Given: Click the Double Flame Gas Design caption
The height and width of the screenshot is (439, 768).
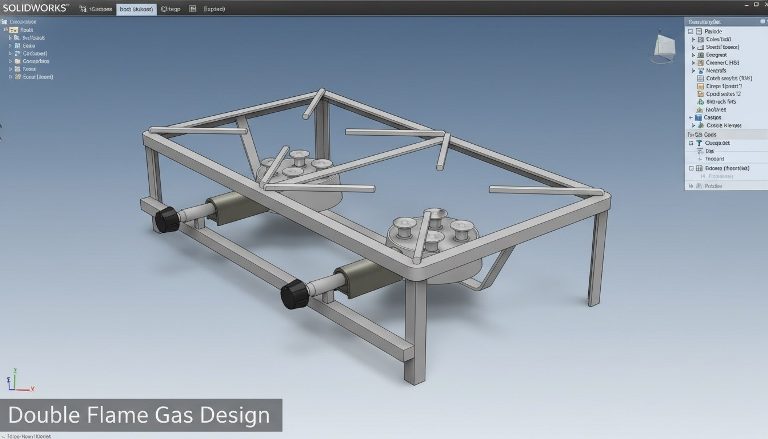Looking at the screenshot, I should [x=139, y=414].
